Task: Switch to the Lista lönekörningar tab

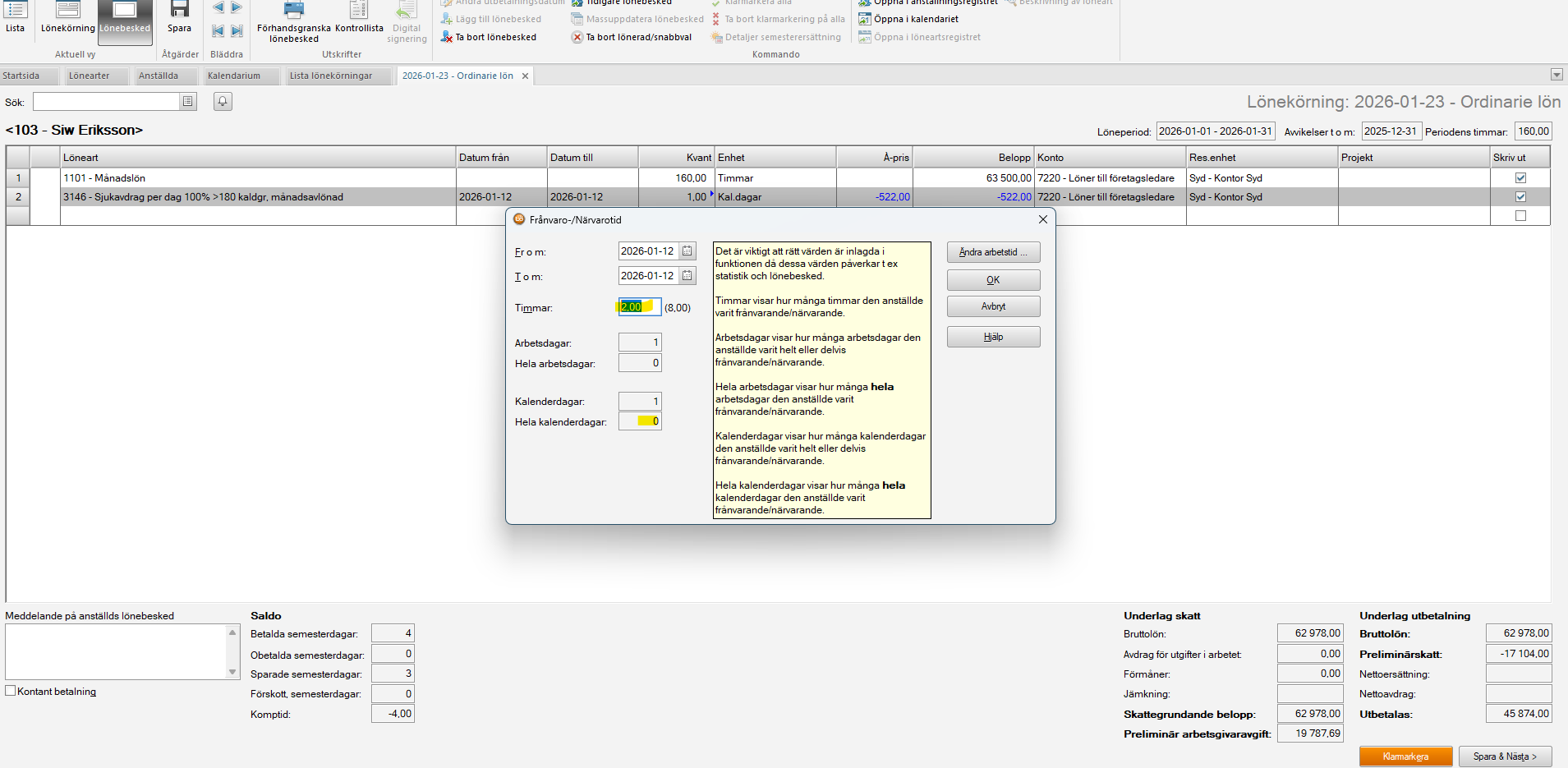Action: tap(331, 76)
